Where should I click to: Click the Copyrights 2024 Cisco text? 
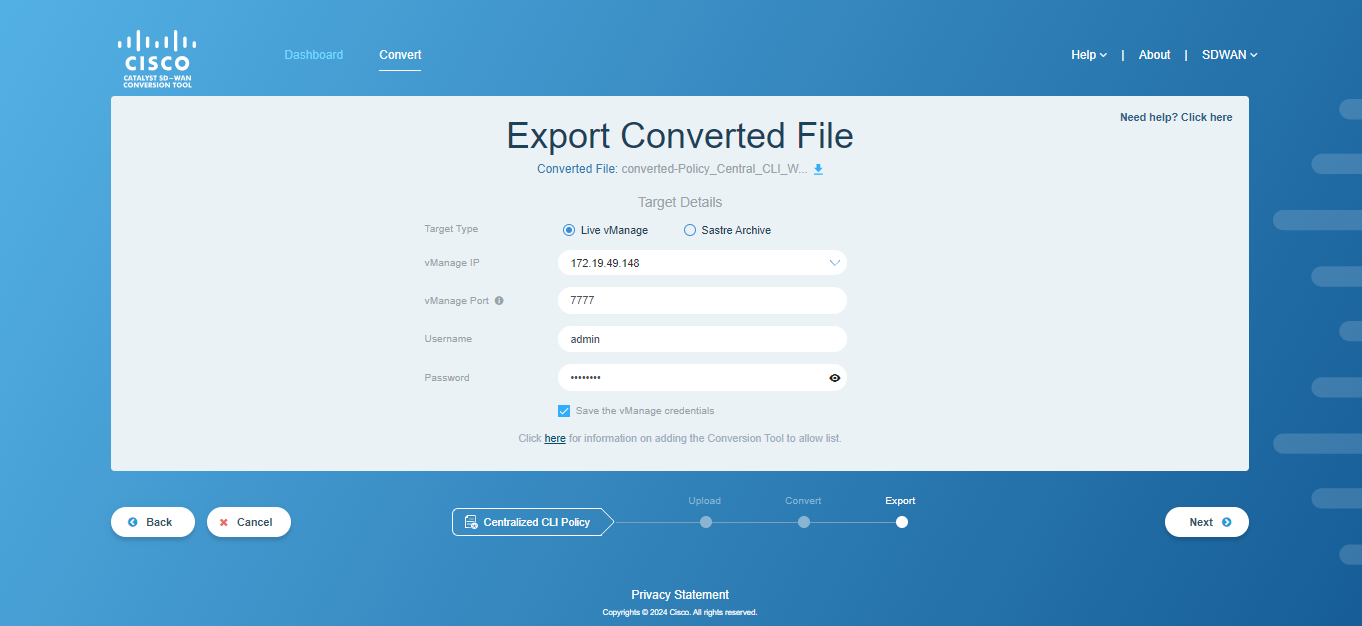click(x=680, y=612)
